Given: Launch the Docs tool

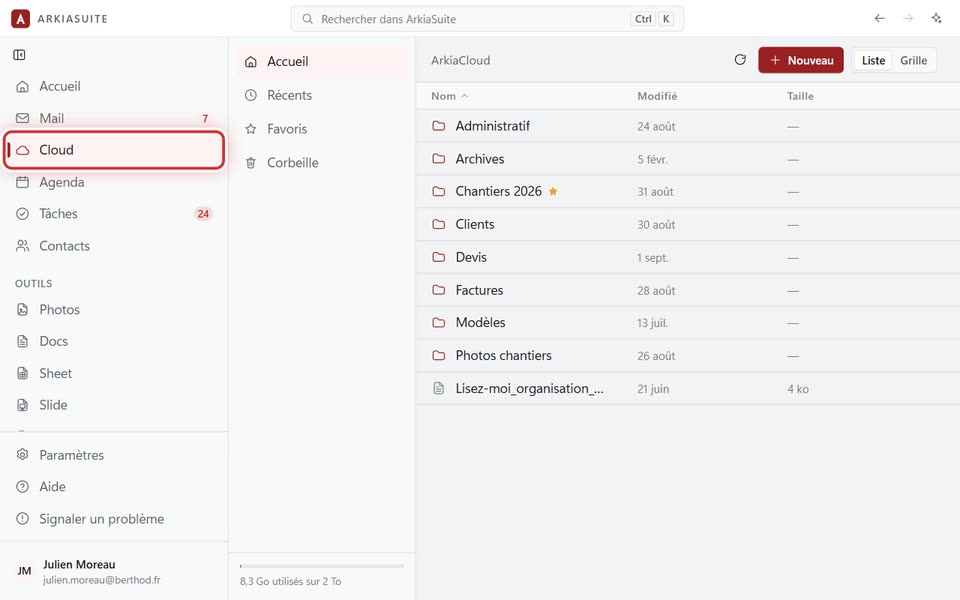Looking at the screenshot, I should (114, 341).
